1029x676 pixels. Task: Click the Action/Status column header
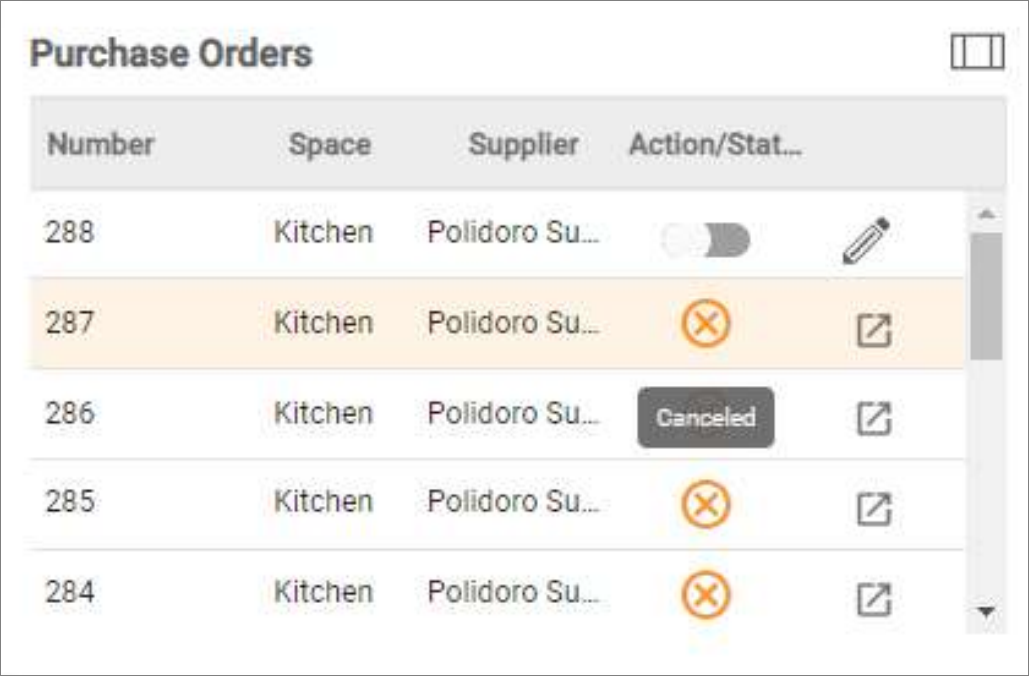pyautogui.click(x=715, y=144)
